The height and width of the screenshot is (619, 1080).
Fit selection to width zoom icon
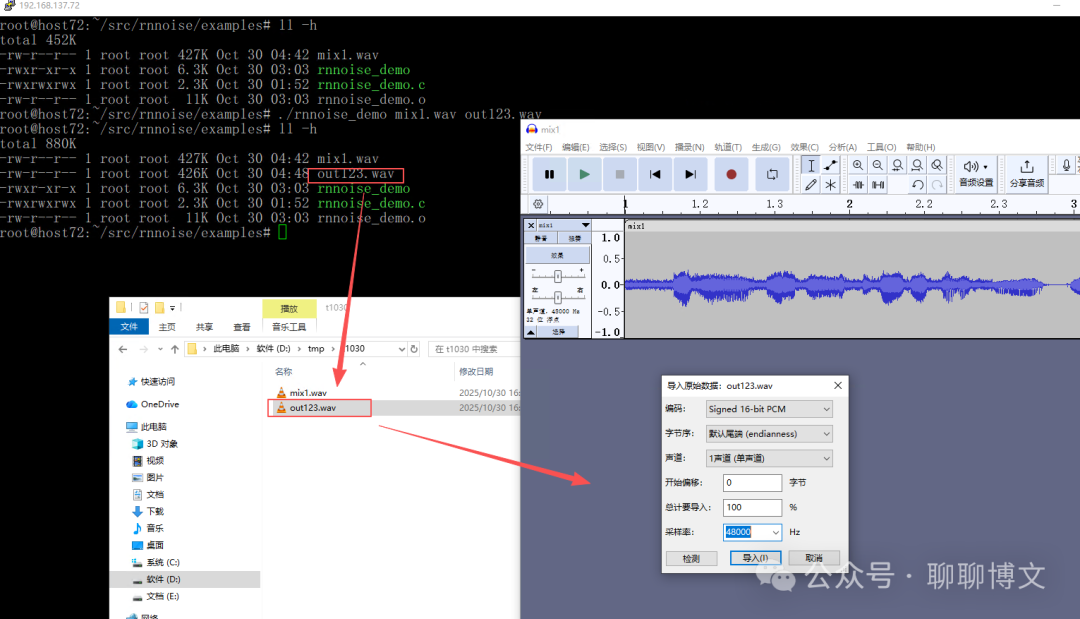click(x=897, y=165)
